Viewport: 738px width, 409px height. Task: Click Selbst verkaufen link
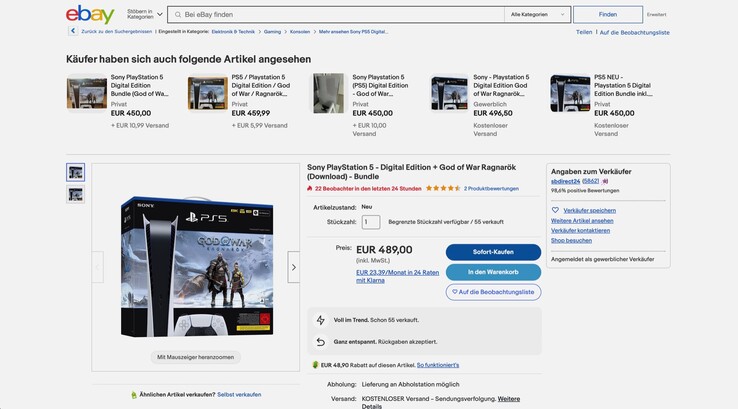[239, 394]
